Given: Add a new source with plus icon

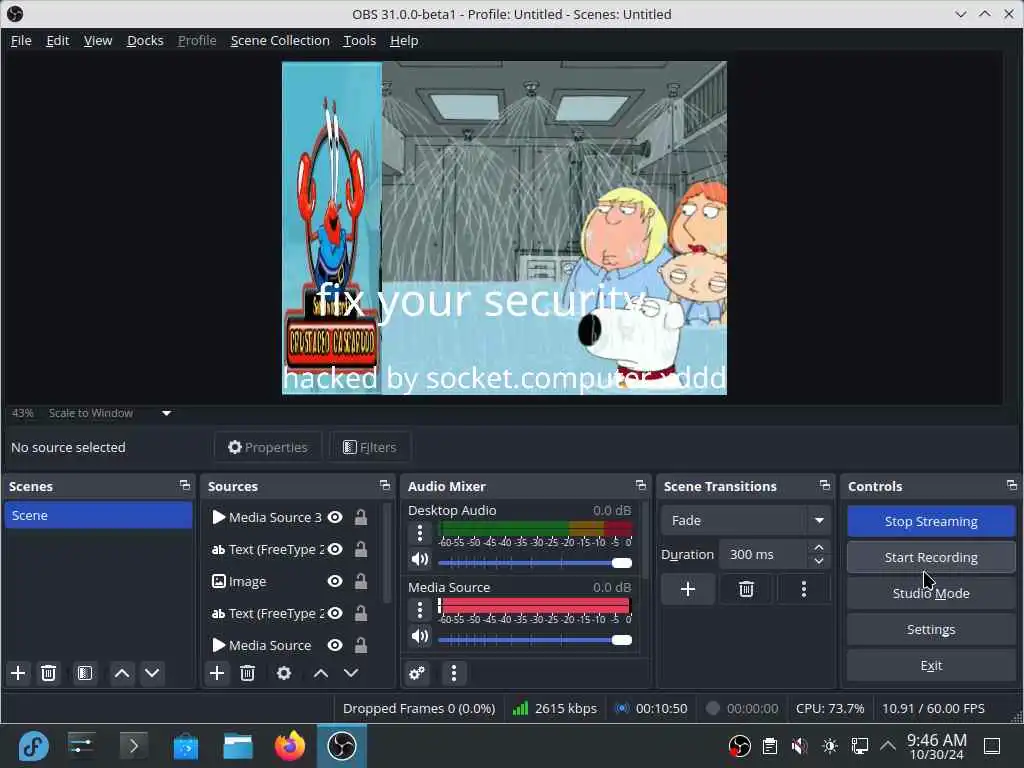Looking at the screenshot, I should pos(217,673).
